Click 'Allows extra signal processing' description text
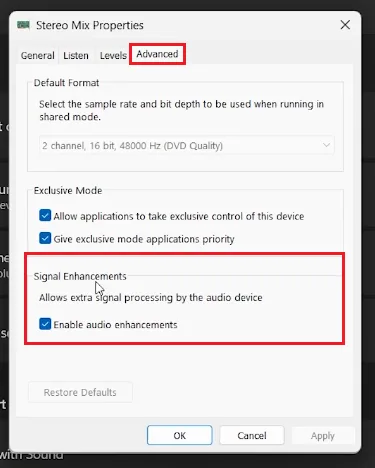 click(151, 297)
